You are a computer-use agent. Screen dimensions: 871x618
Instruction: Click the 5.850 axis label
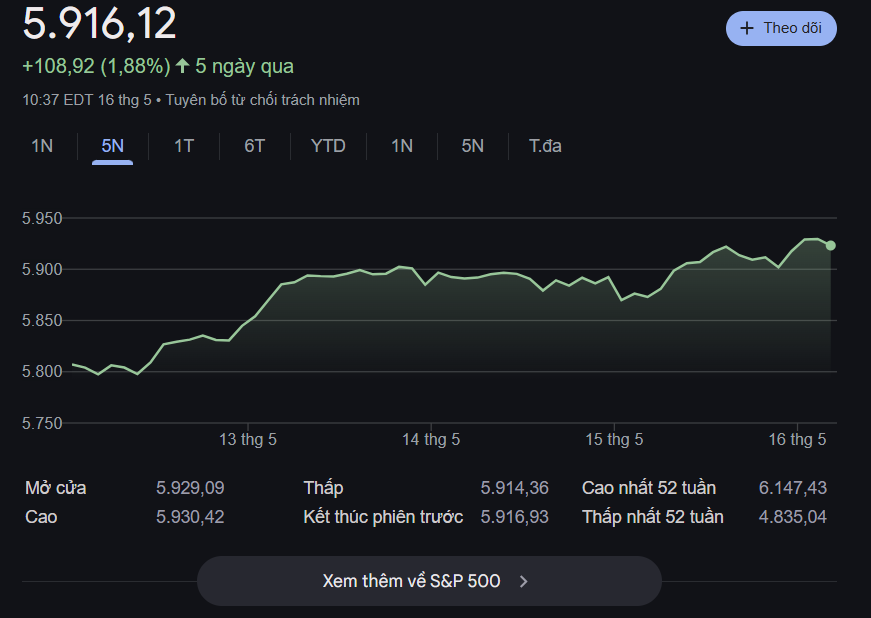pos(42,320)
